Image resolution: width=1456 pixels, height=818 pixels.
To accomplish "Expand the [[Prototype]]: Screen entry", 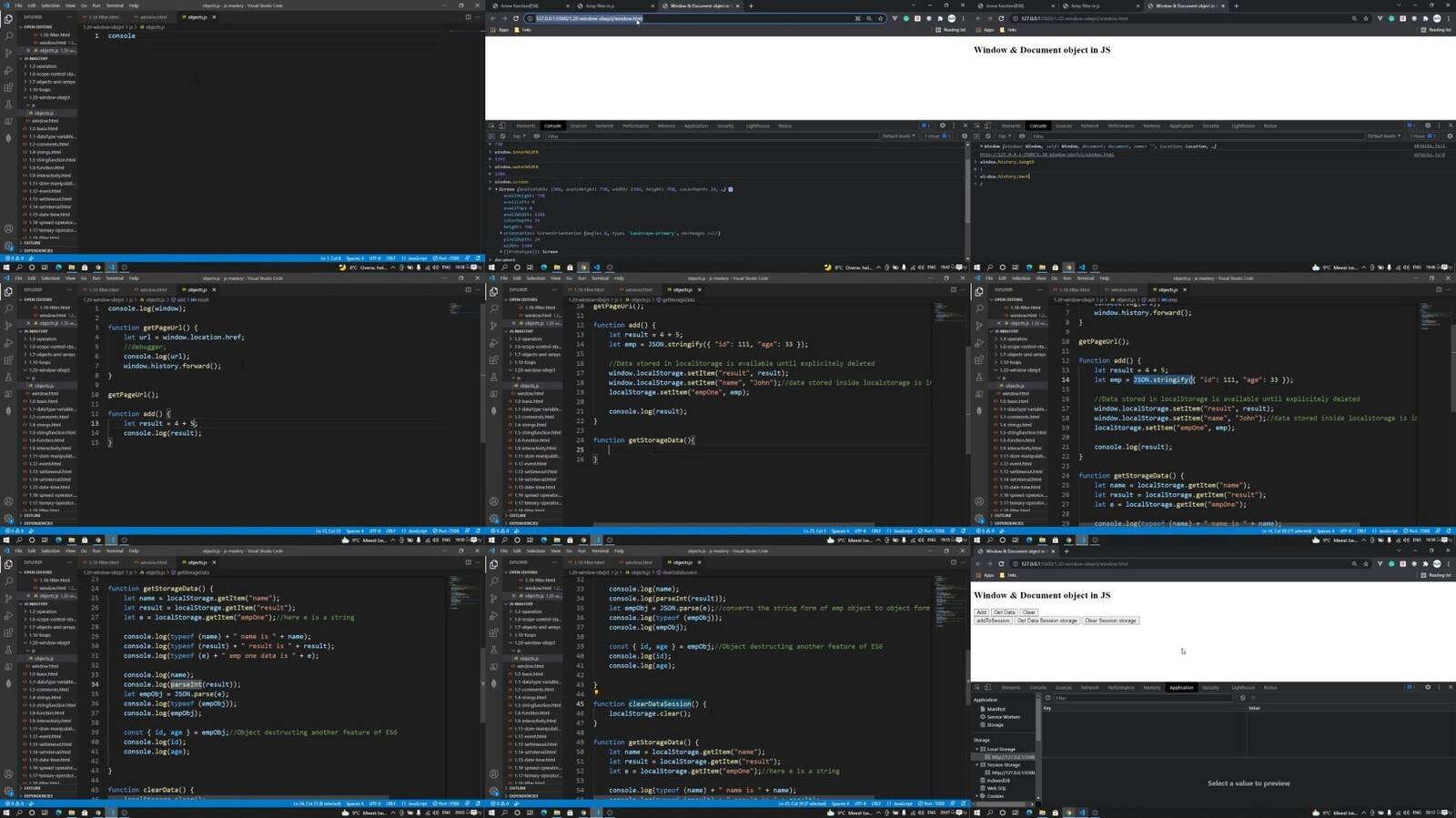I will click(x=500, y=252).
